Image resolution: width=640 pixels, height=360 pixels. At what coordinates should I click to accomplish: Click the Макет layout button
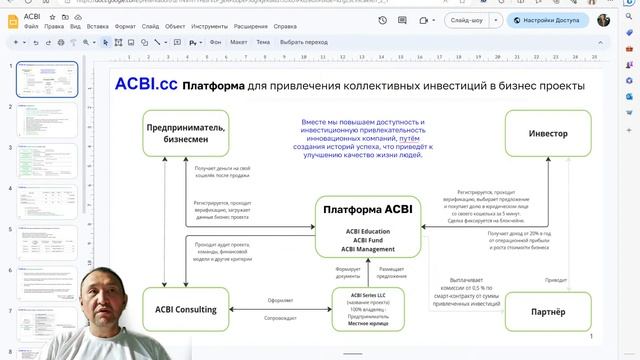(x=239, y=42)
